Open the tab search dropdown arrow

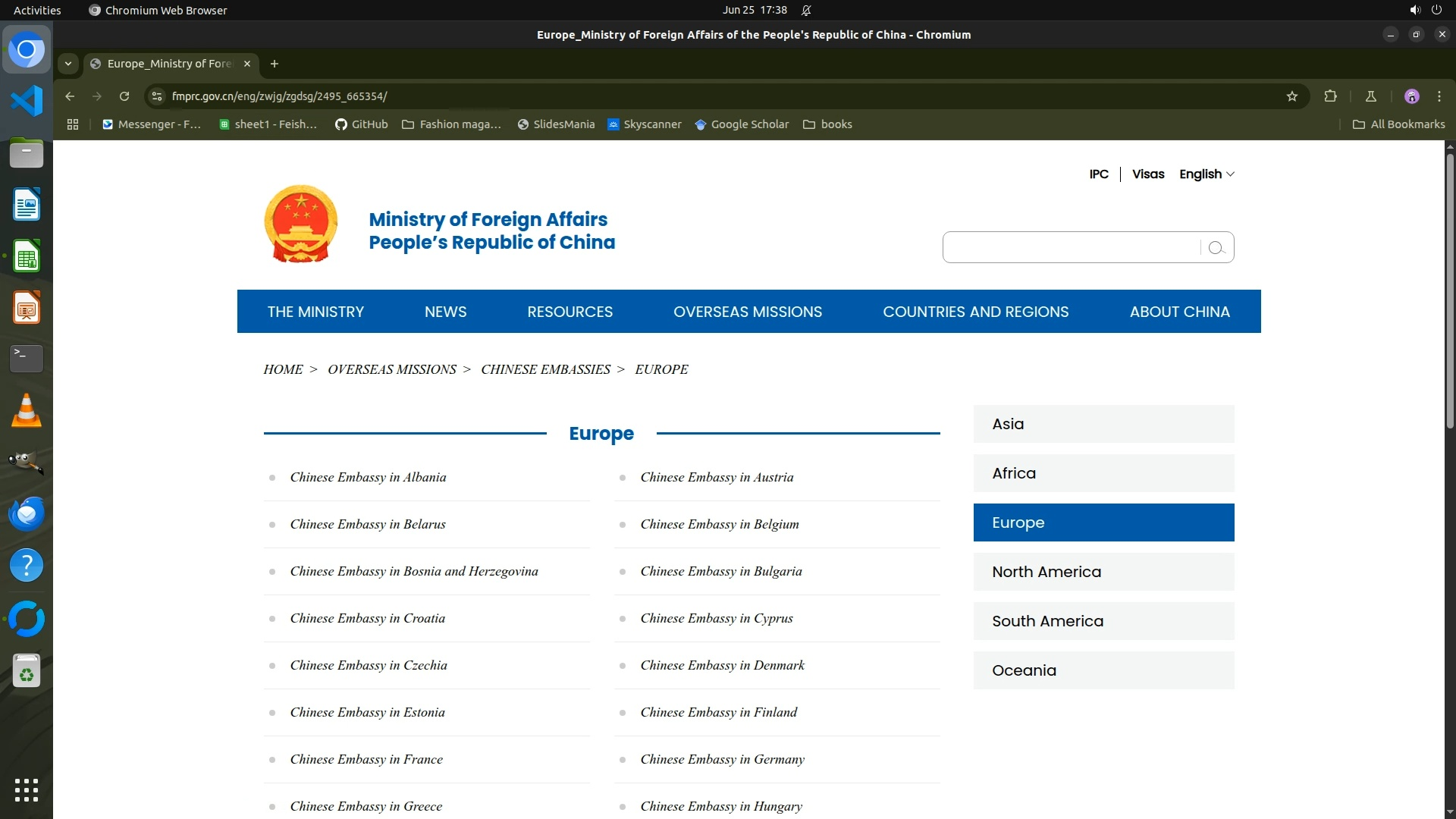pyautogui.click(x=68, y=64)
